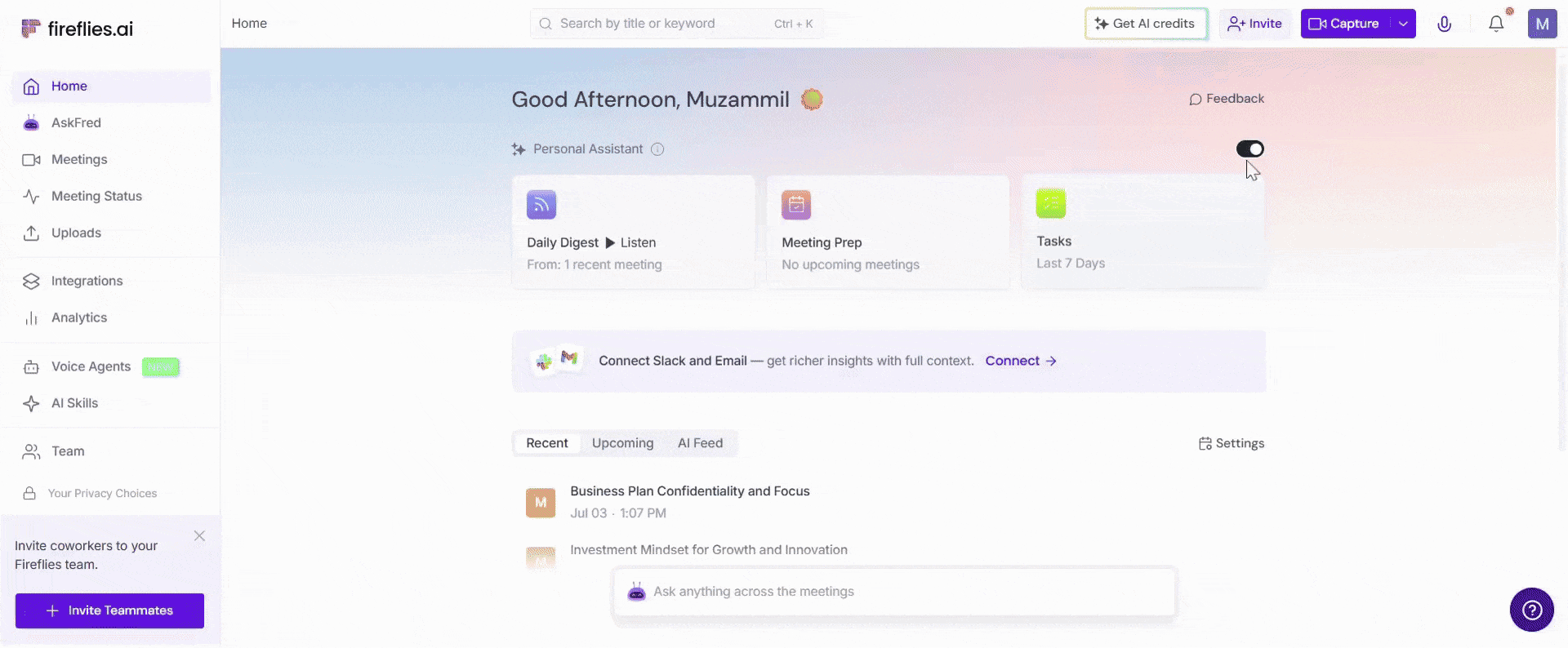
Task: Open Investment Mindset for Growth and Innovation
Action: click(709, 550)
